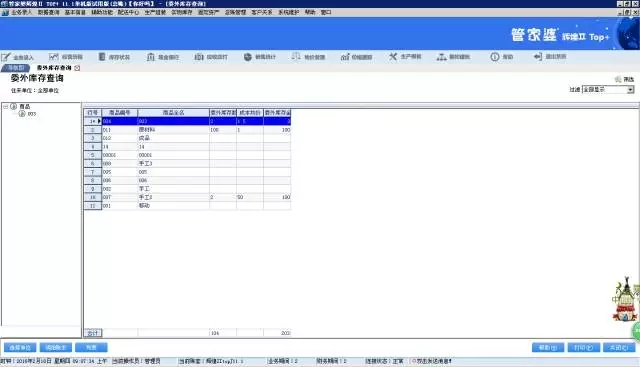Open the 库存状况 inventory status icon
Viewport: 640px width, 367px height.
[102, 56]
